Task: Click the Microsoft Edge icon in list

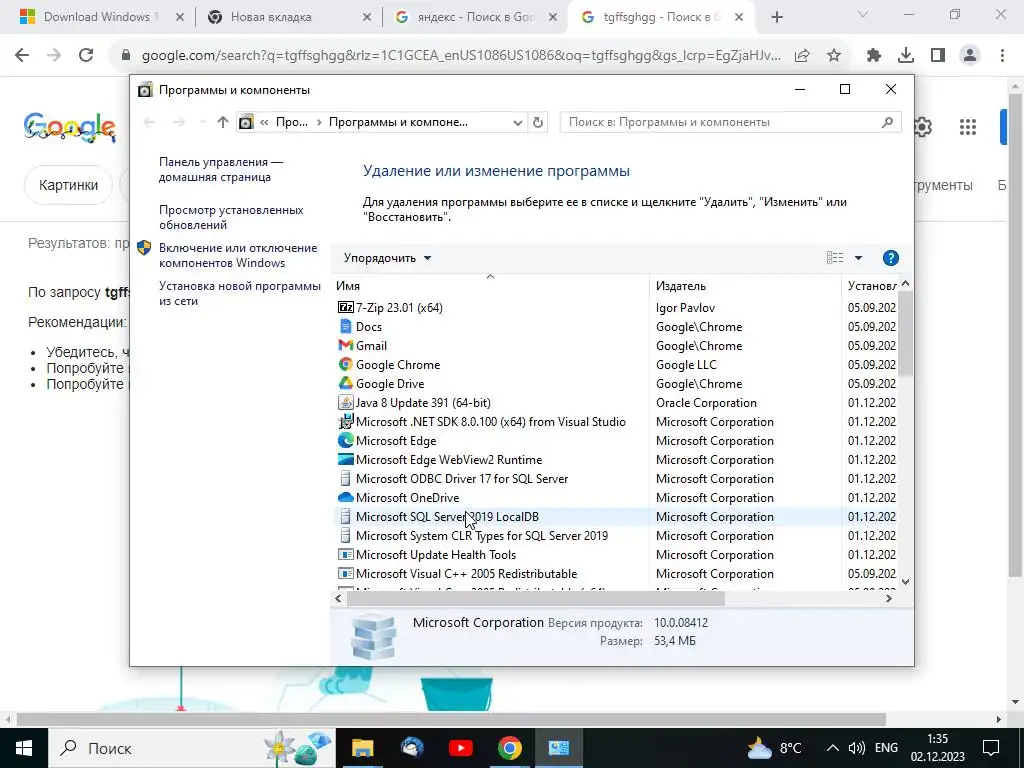Action: pyautogui.click(x=345, y=441)
